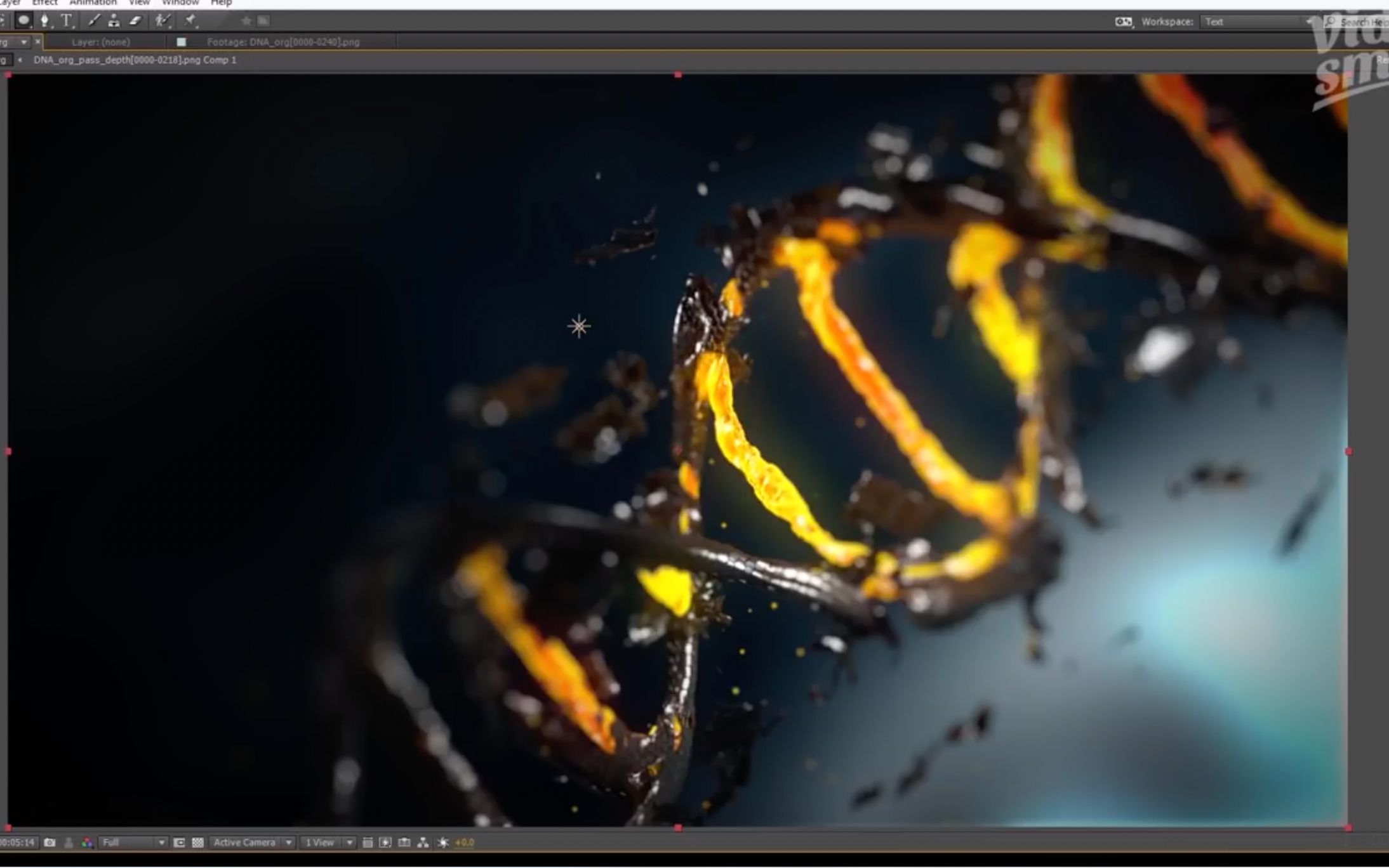Open the channel display color icon
The width and height of the screenshot is (1389, 868).
click(x=87, y=843)
